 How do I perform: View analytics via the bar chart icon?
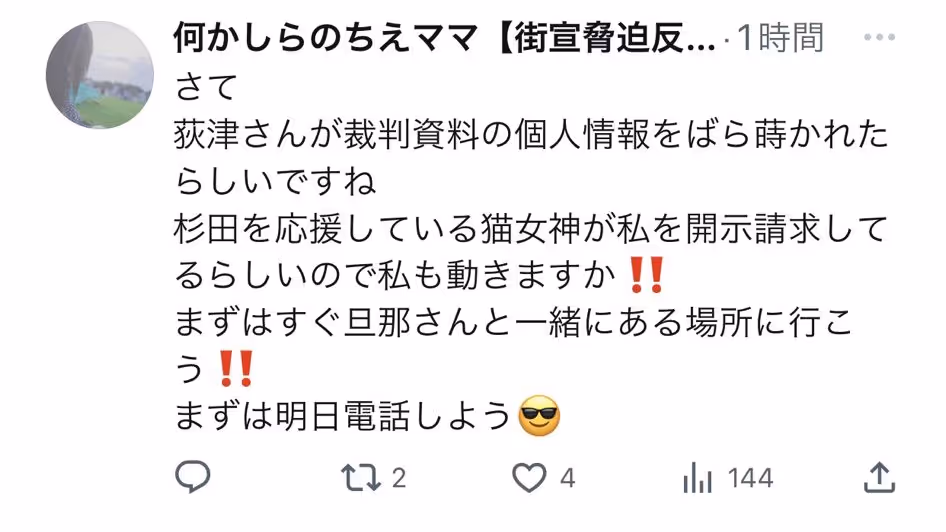click(697, 478)
